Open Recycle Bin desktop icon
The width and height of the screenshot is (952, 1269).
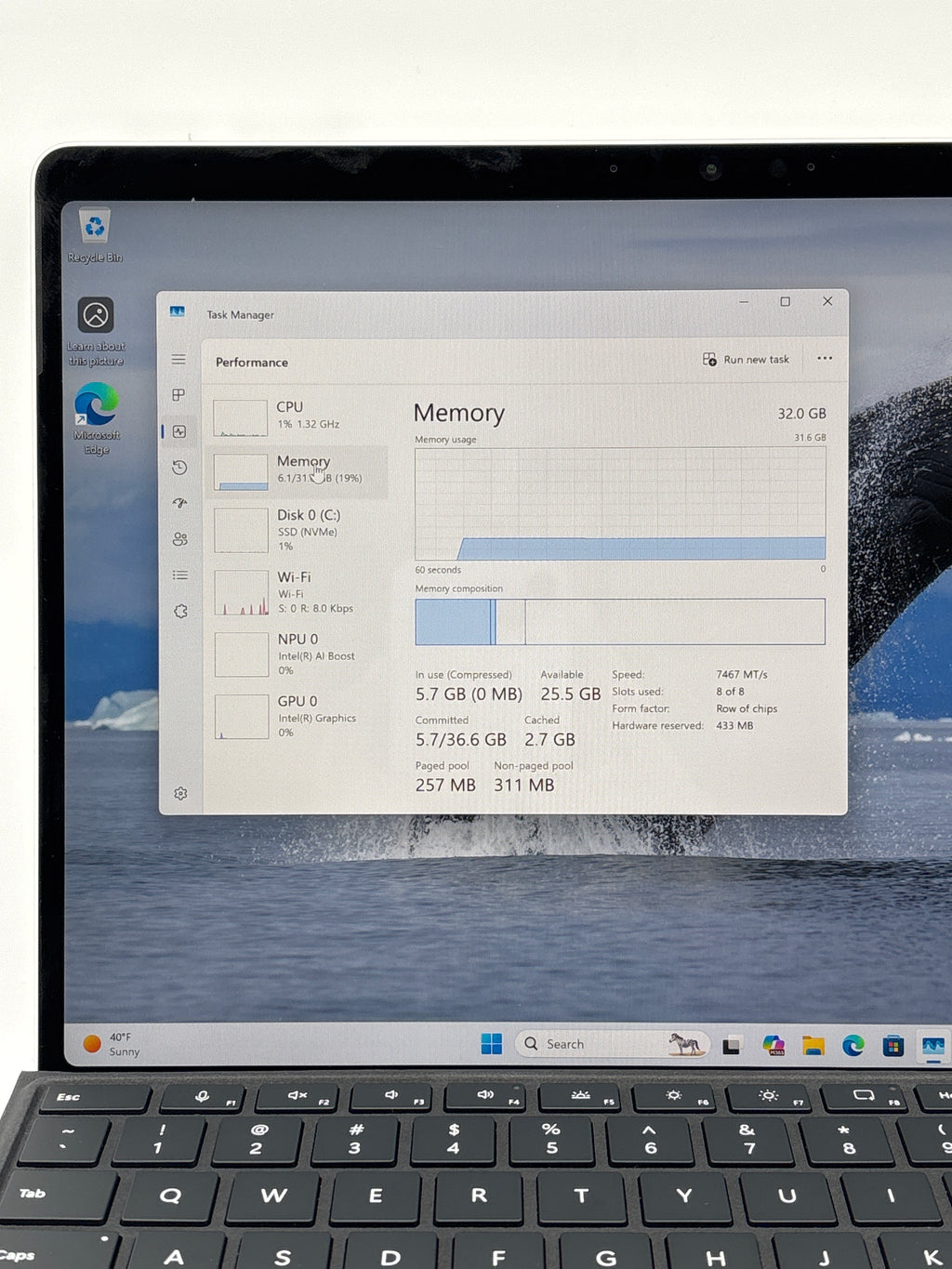95,236
